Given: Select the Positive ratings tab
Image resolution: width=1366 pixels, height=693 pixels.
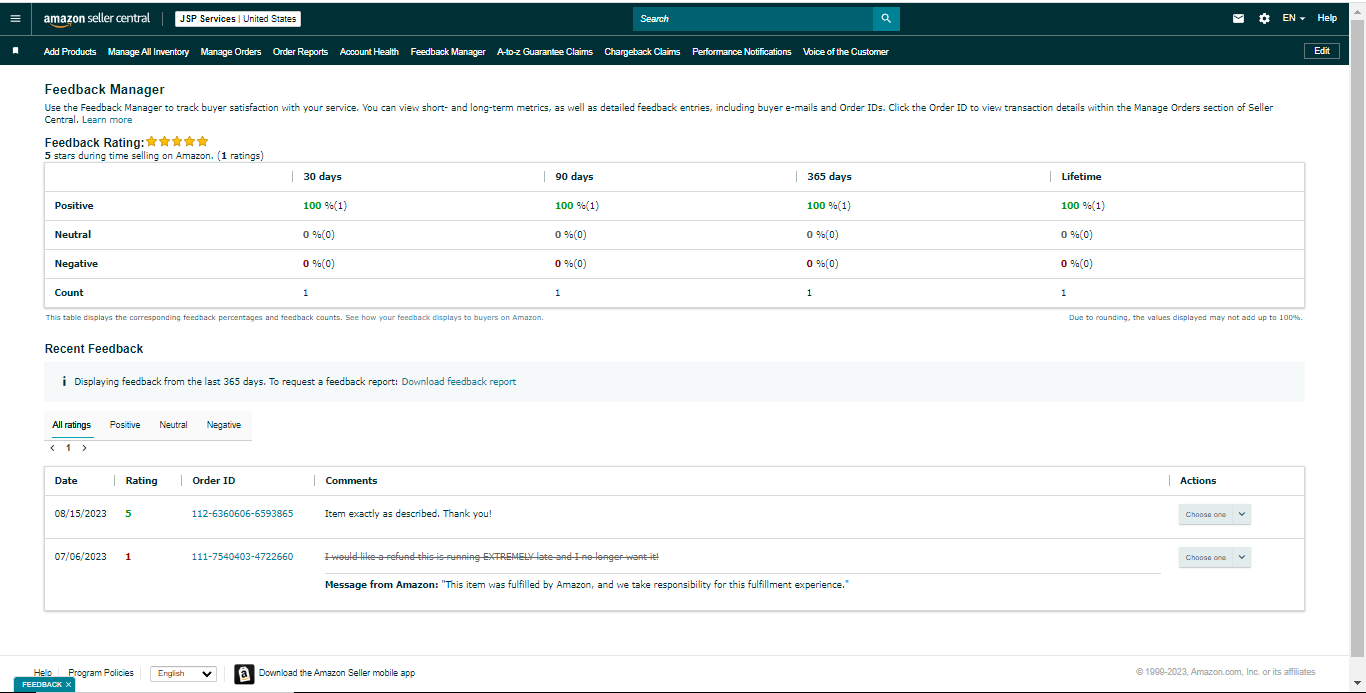Looking at the screenshot, I should pyautogui.click(x=125, y=425).
